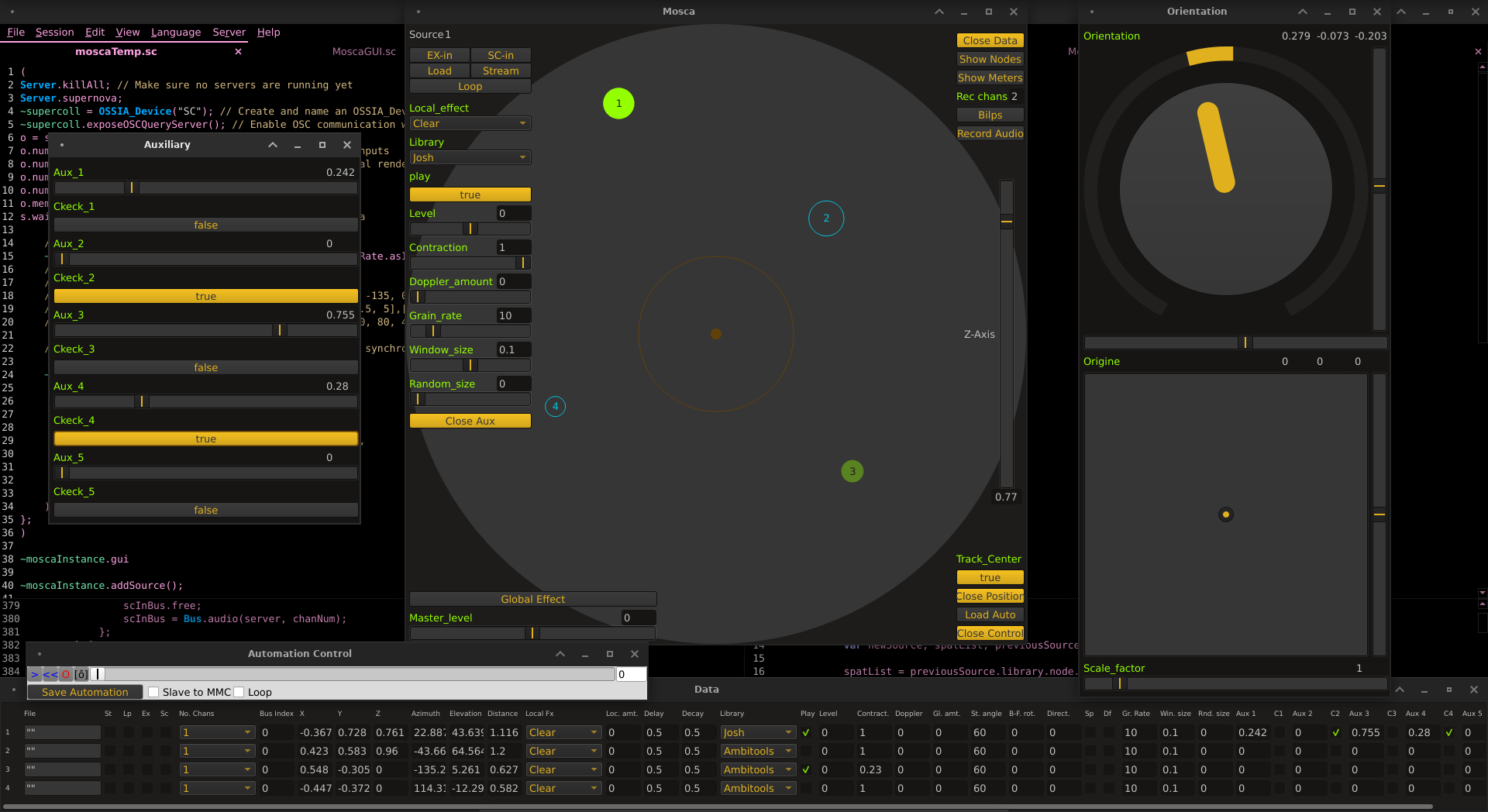This screenshot has height=812, width=1488.
Task: Roll up the Automation Control window chevron
Action: point(560,654)
